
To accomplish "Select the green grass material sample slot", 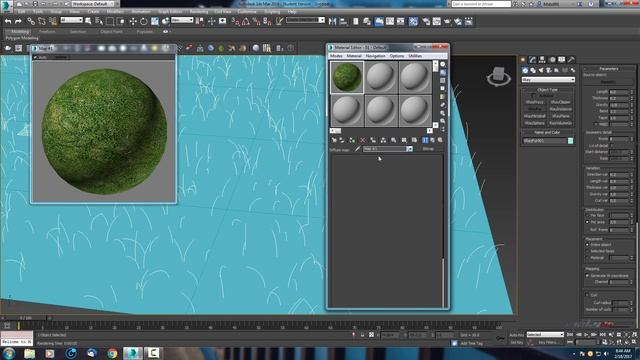I will point(347,77).
